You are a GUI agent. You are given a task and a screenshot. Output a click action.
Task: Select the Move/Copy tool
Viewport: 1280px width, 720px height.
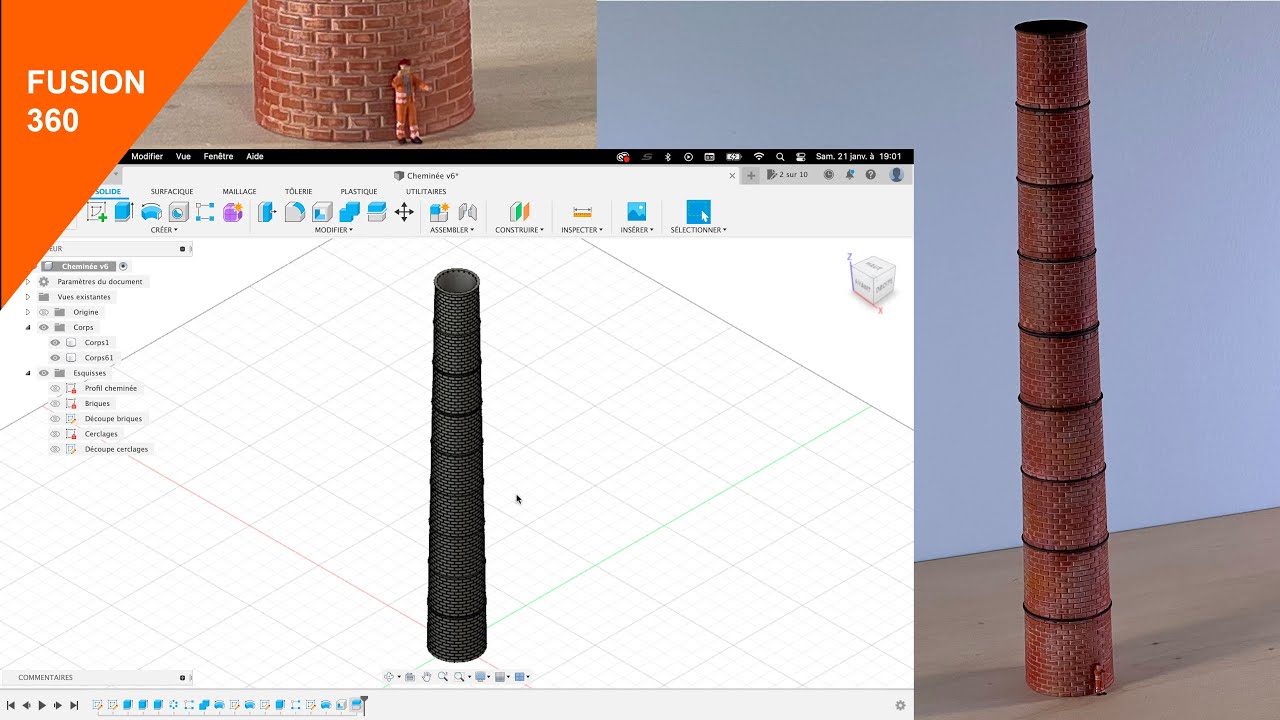[x=404, y=211]
